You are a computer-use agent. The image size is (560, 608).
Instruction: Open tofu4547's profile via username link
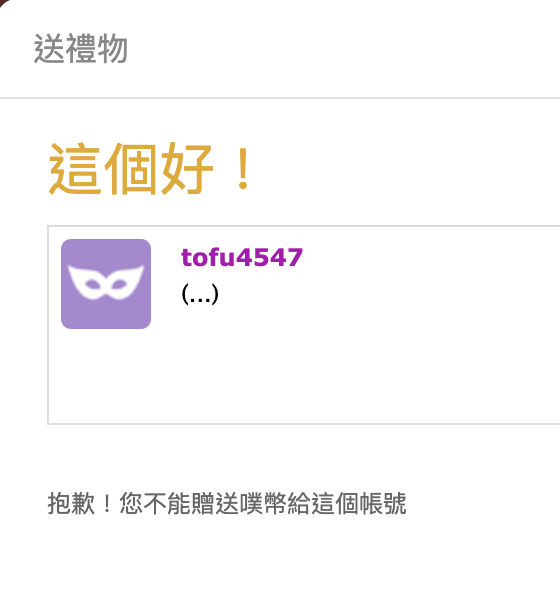click(242, 257)
